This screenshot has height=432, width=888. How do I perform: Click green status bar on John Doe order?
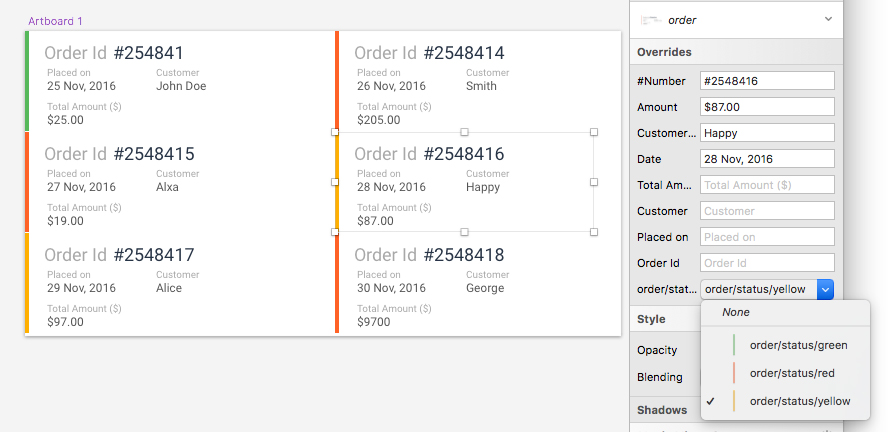pyautogui.click(x=27, y=82)
